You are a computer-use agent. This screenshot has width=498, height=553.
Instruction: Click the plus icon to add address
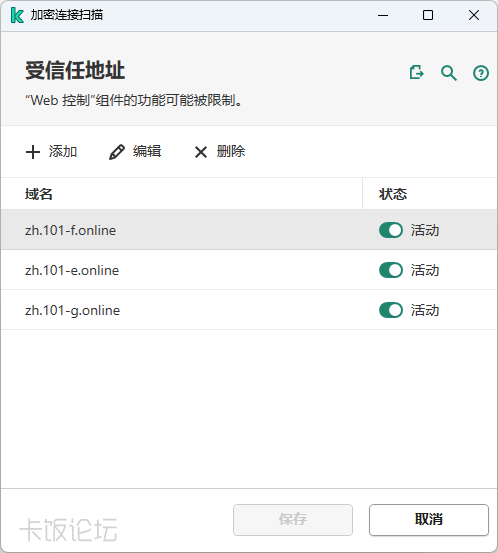(x=33, y=152)
